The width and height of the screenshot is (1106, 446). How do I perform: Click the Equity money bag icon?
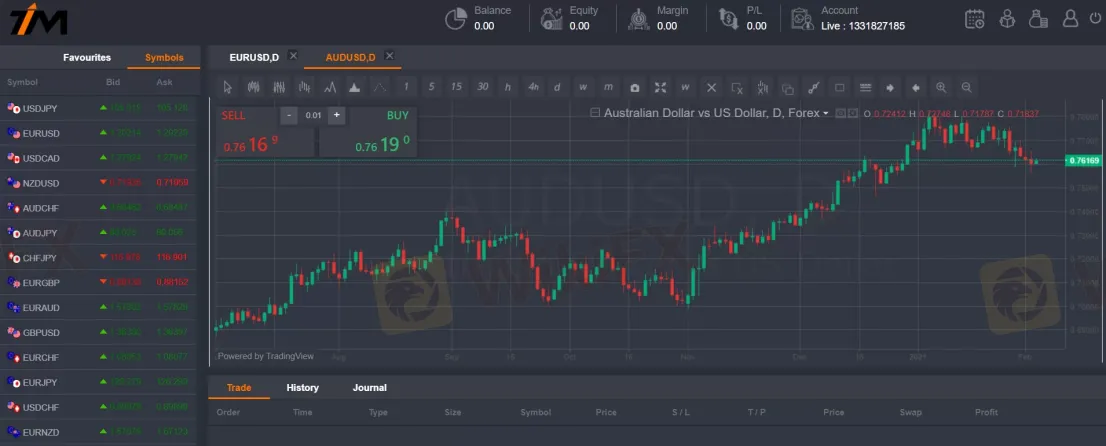(552, 18)
